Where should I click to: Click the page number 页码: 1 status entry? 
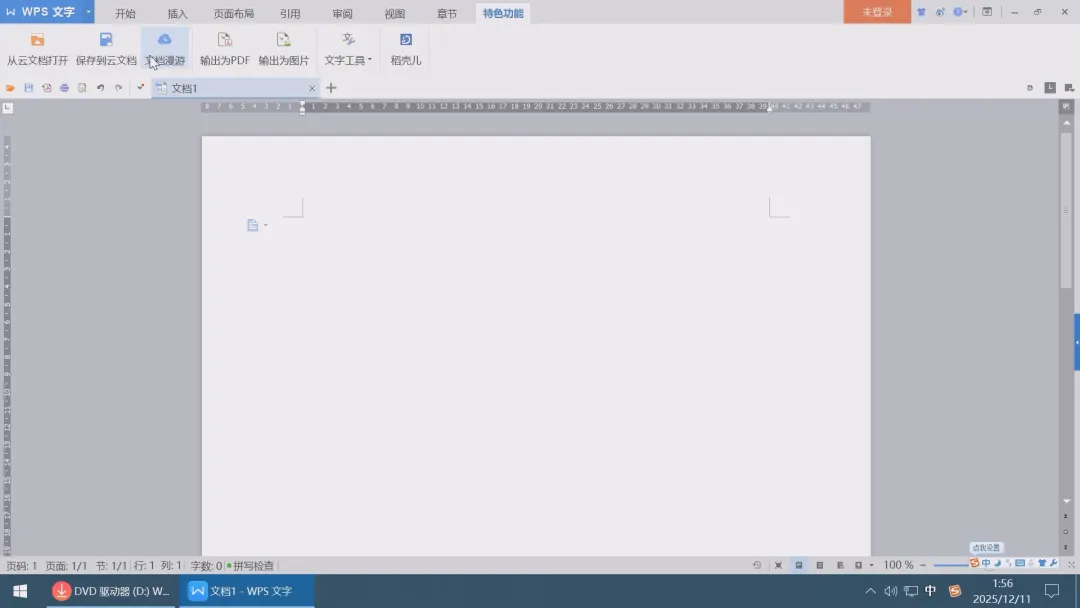pyautogui.click(x=21, y=566)
